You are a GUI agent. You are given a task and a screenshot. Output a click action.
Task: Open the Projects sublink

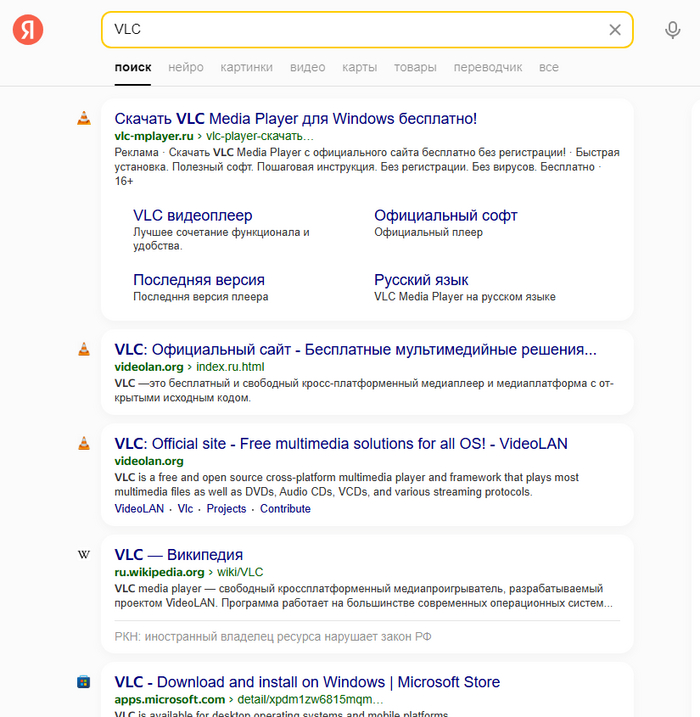226,509
